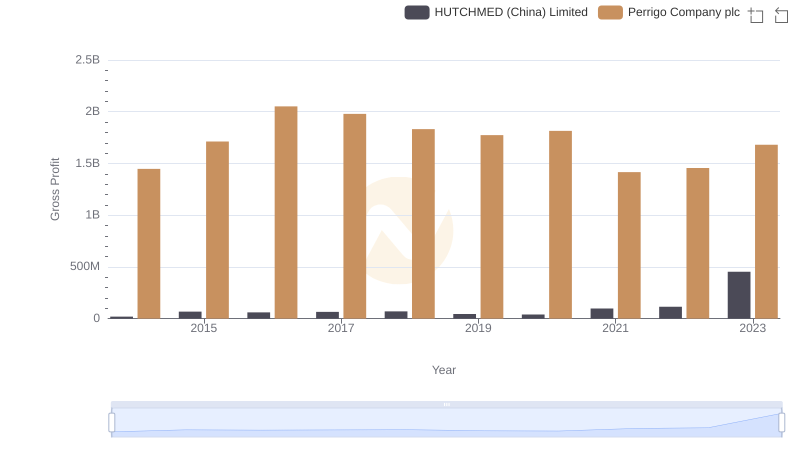Click the HUTCHMED bar for 2021
The height and width of the screenshot is (461, 800).
pyautogui.click(x=602, y=313)
